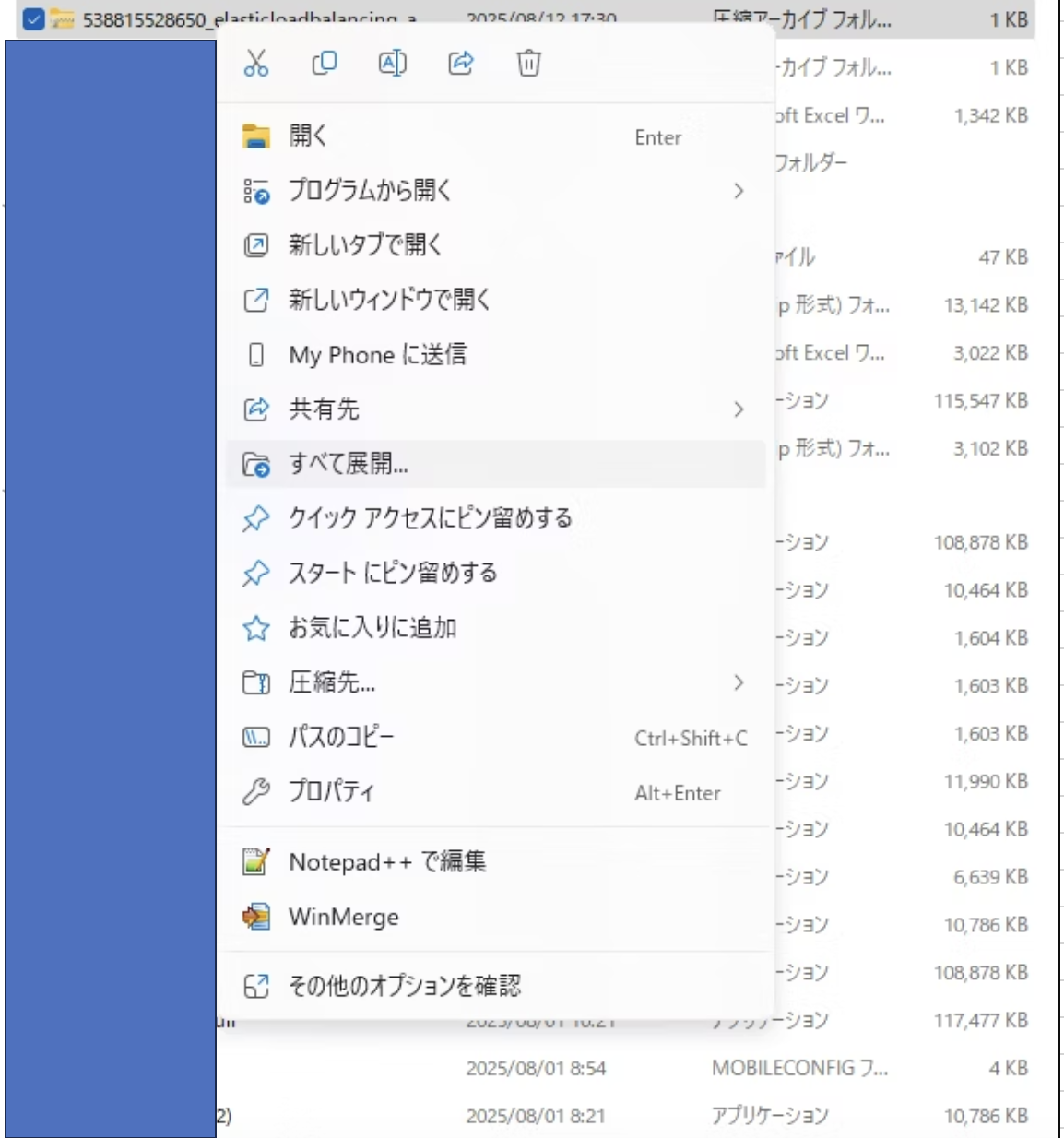This screenshot has width=1064, height=1138.
Task: Click the 115,547 KB size cell
Action: pos(981,401)
